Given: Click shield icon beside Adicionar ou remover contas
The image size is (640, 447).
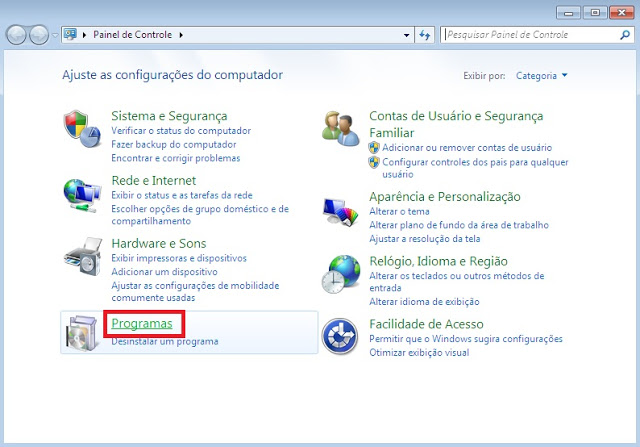Looking at the screenshot, I should [x=374, y=147].
